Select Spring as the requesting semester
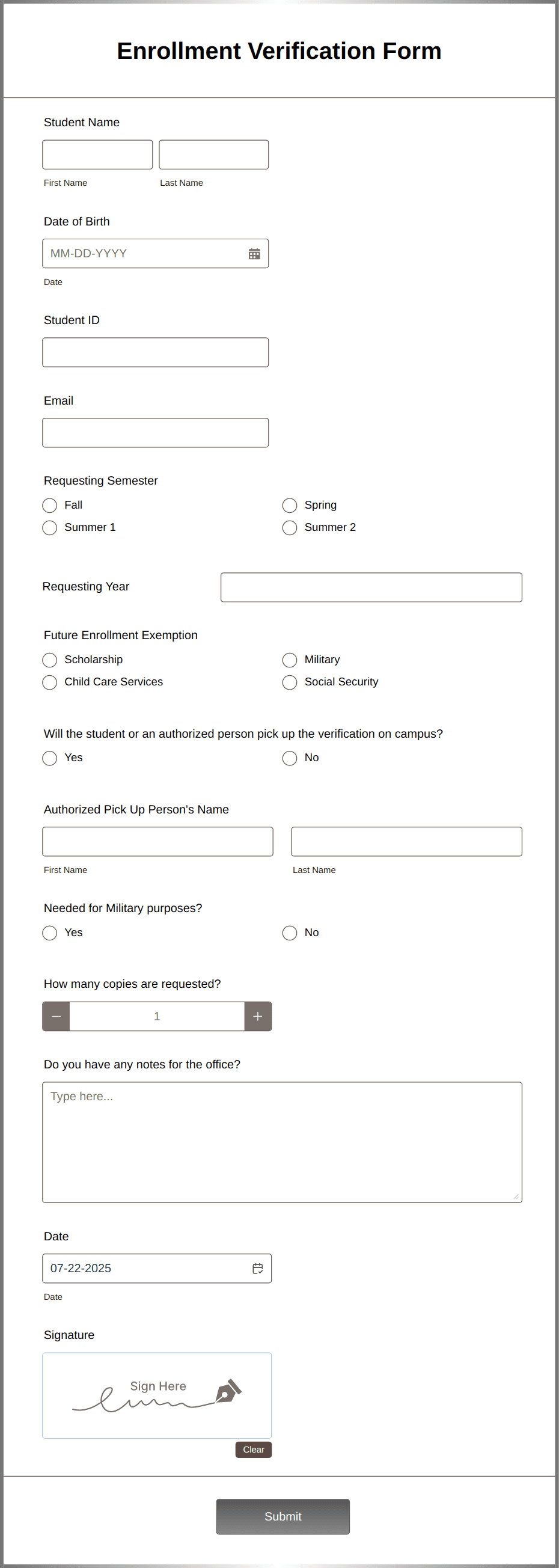559x1568 pixels. (x=290, y=505)
